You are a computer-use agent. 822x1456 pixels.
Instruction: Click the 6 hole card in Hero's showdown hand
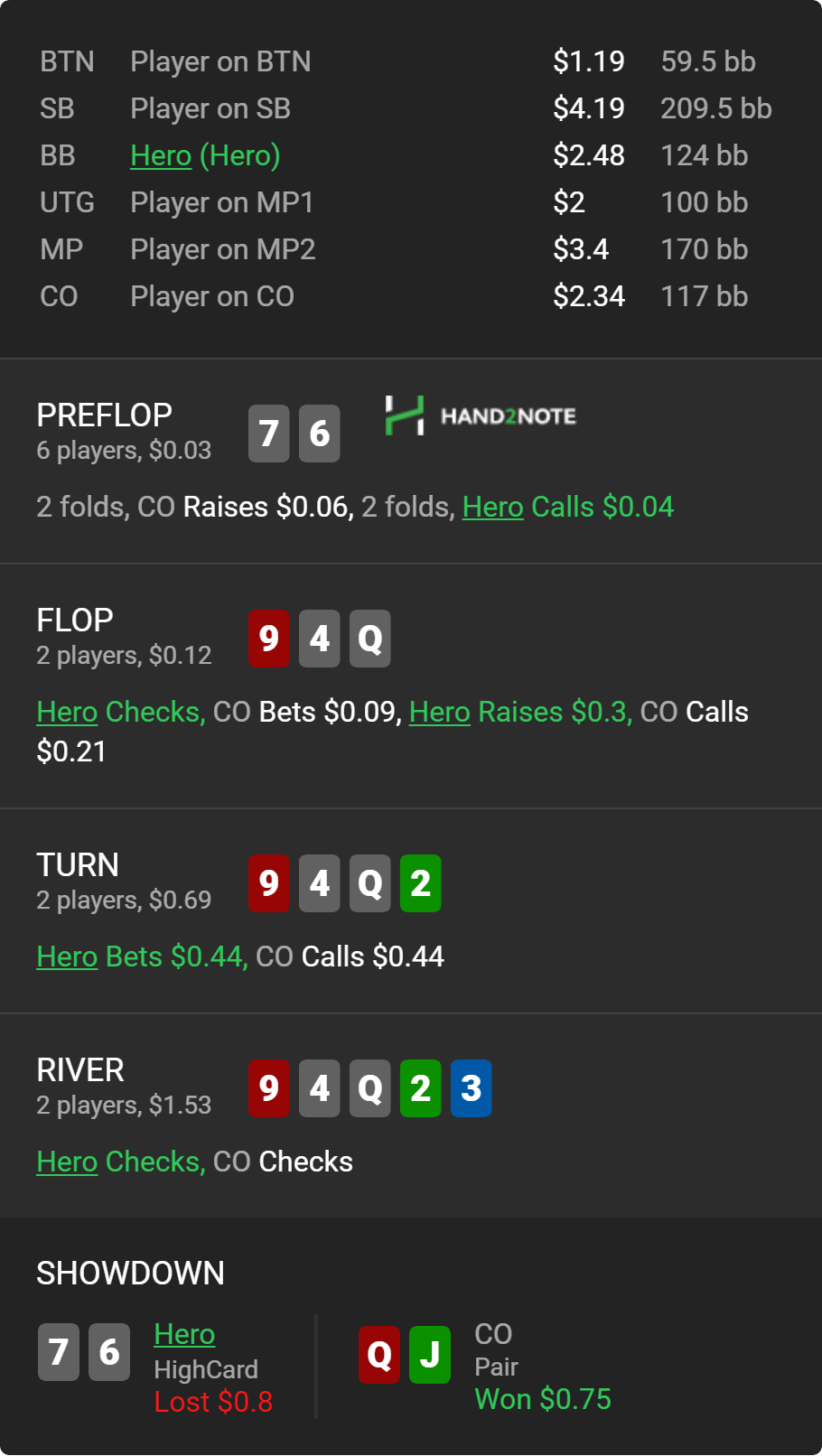[x=109, y=1352]
